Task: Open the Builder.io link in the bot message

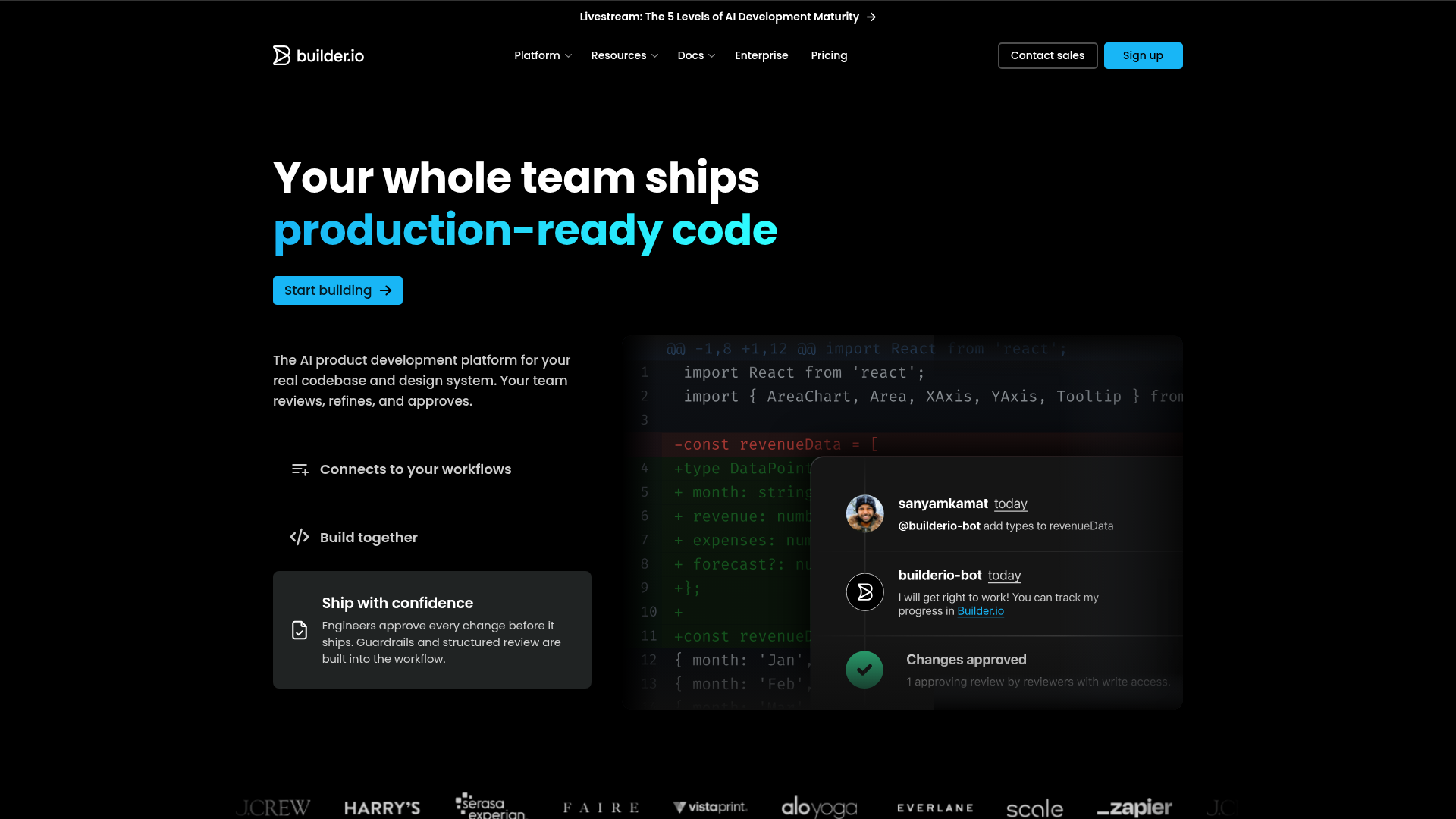Action: pos(980,611)
